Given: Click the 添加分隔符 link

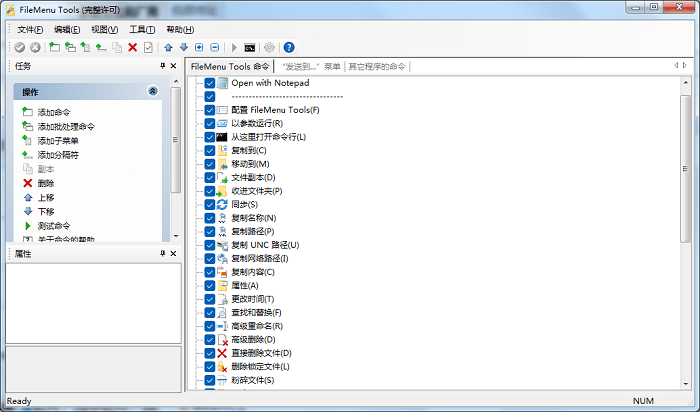Looking at the screenshot, I should pos(58,155).
